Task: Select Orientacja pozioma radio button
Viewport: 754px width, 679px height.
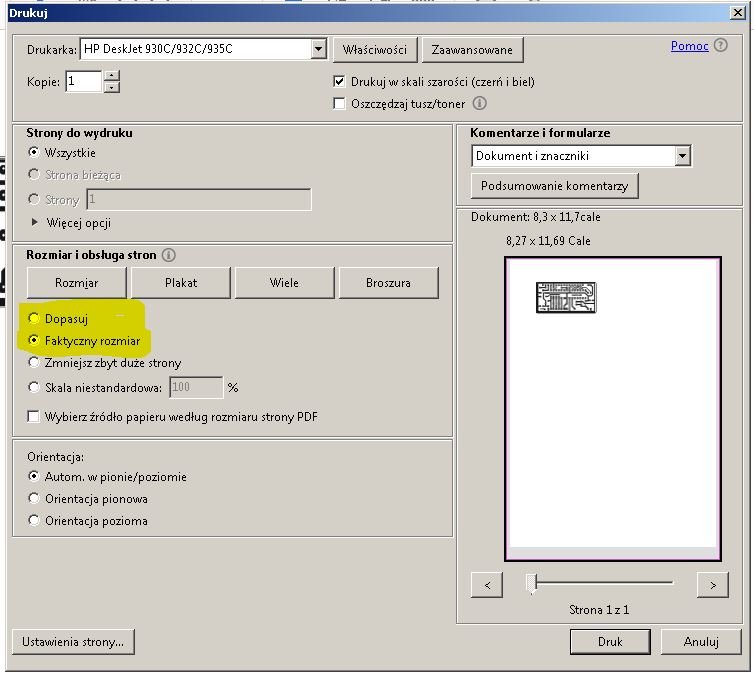Action: tap(34, 520)
